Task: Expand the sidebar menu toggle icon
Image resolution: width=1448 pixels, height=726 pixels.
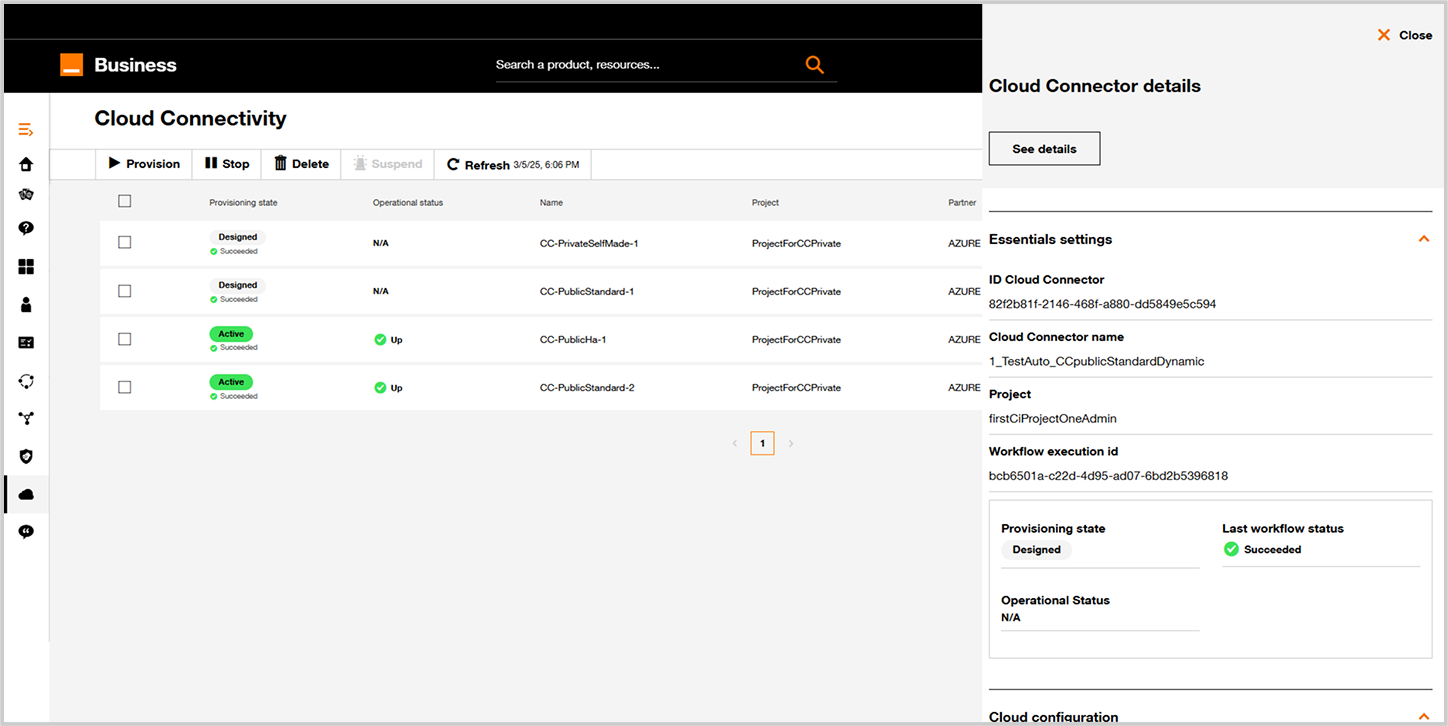Action: (26, 130)
